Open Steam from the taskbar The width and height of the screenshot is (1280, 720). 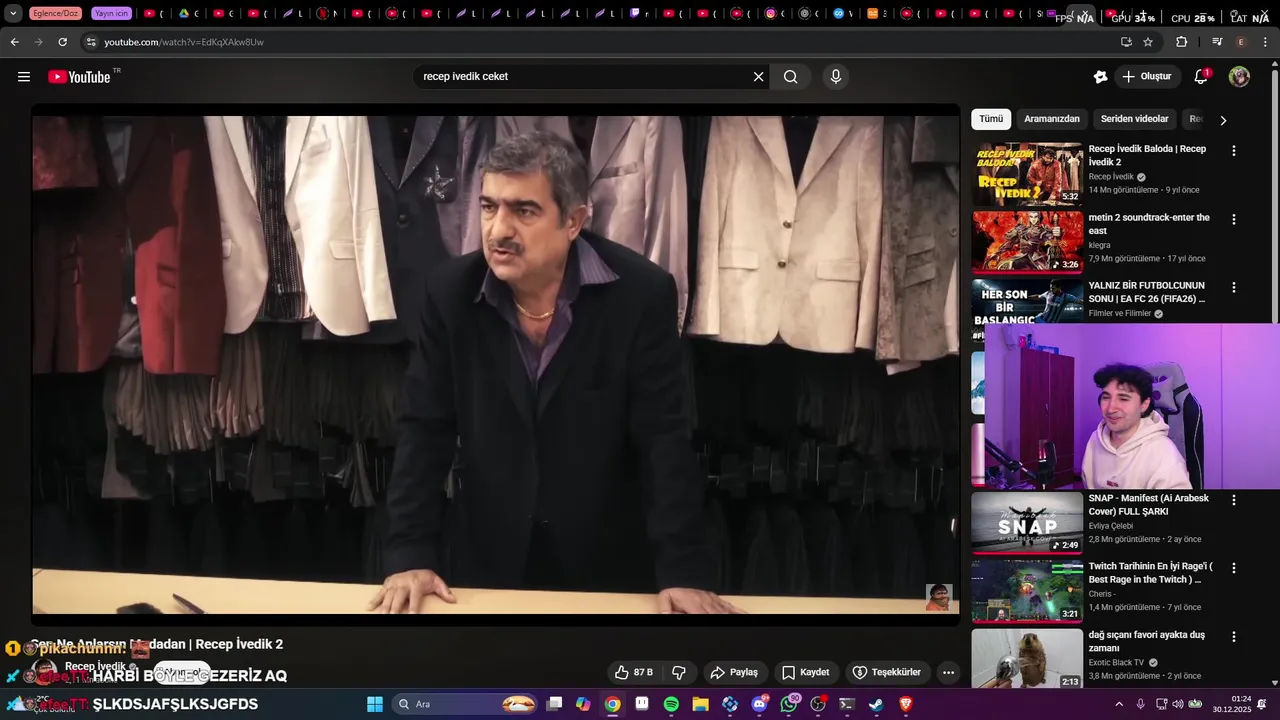(876, 704)
